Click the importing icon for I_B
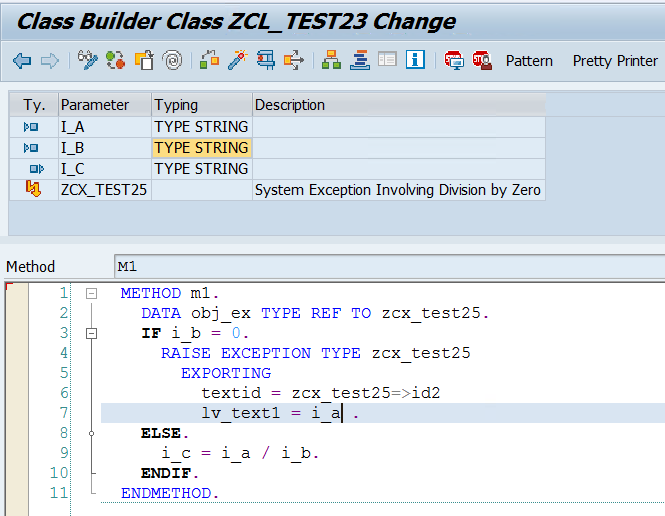Screen dimensions: 665x516 [x=31, y=148]
